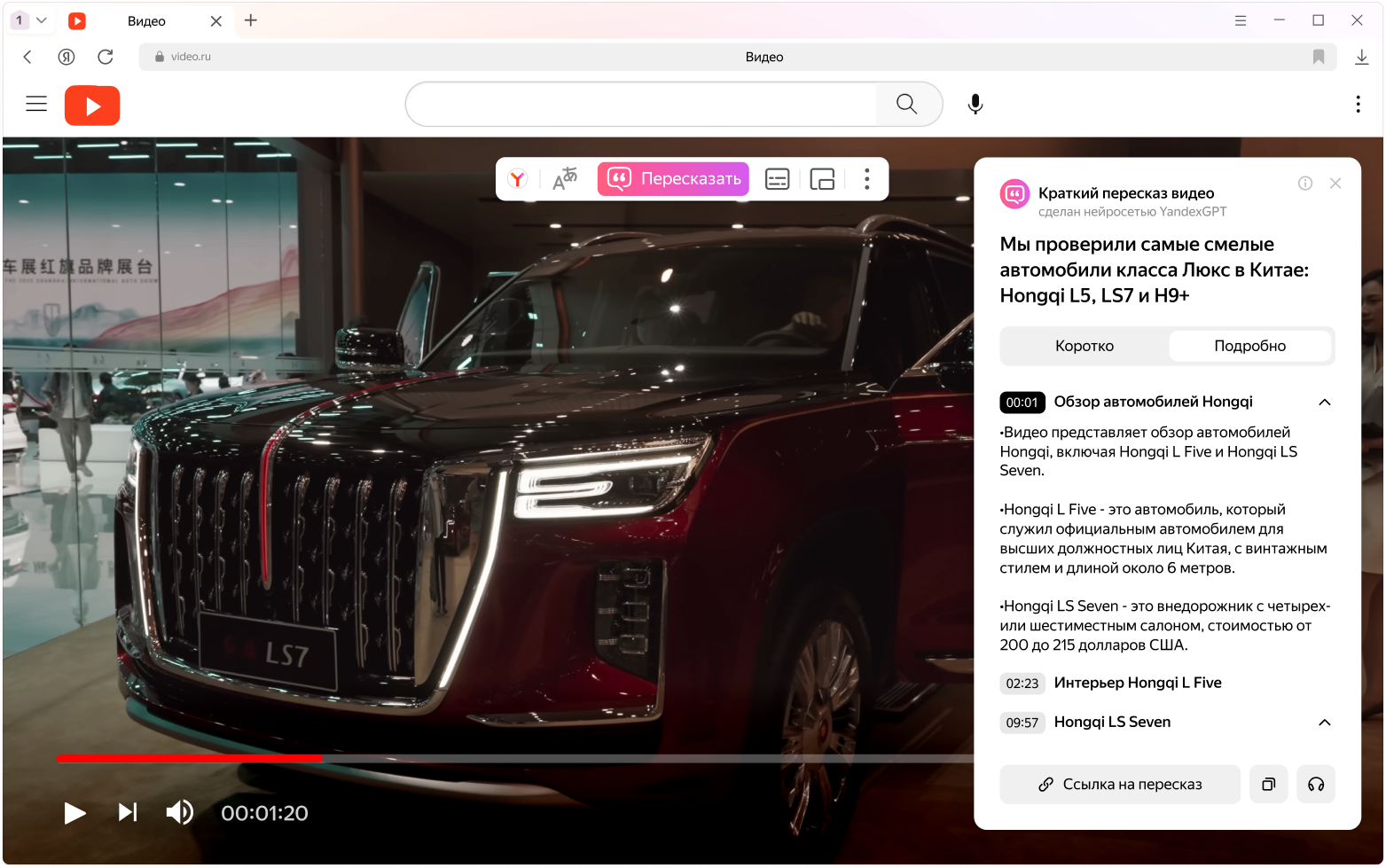Viewport: 1386px width, 868px height.
Task: Select the Видео browser tab
Action: (x=146, y=21)
